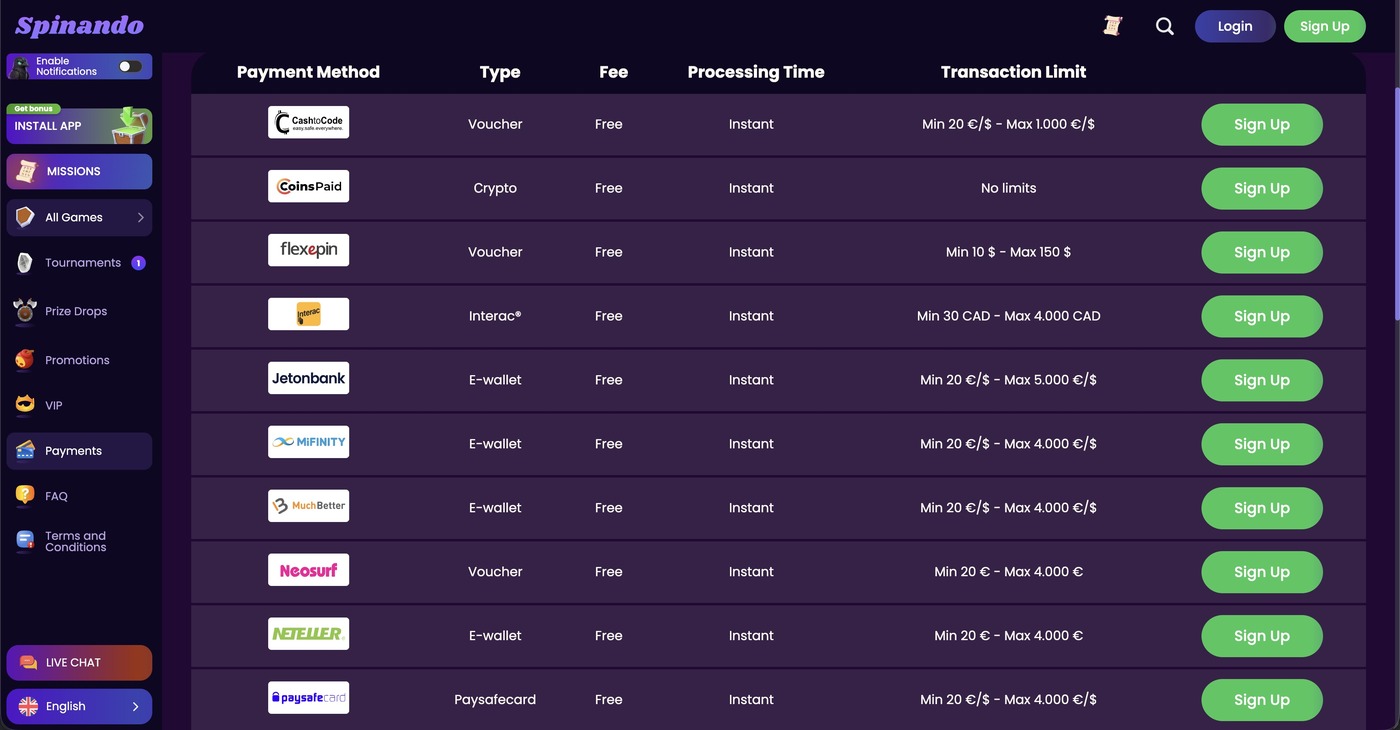Viewport: 1400px width, 730px height.
Task: Click the Payment Method column header
Action: [308, 72]
